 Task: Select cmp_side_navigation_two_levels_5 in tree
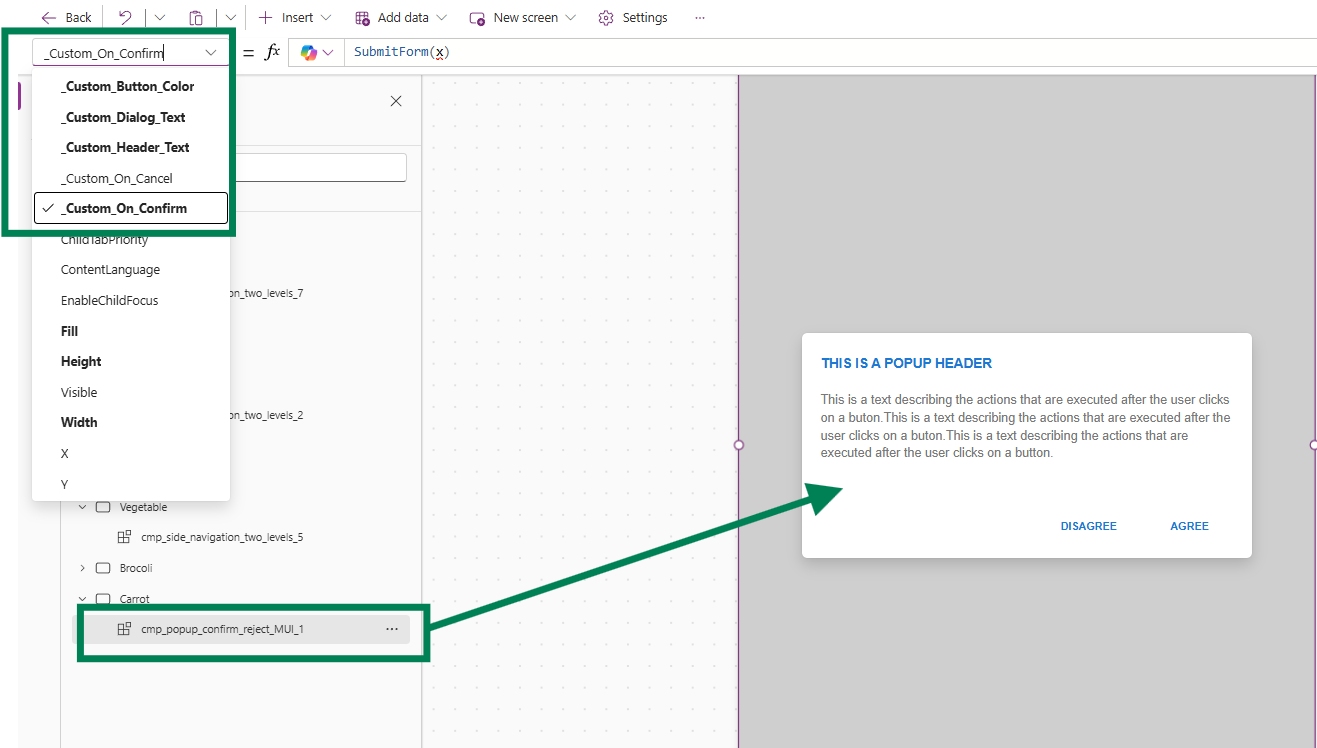point(221,537)
